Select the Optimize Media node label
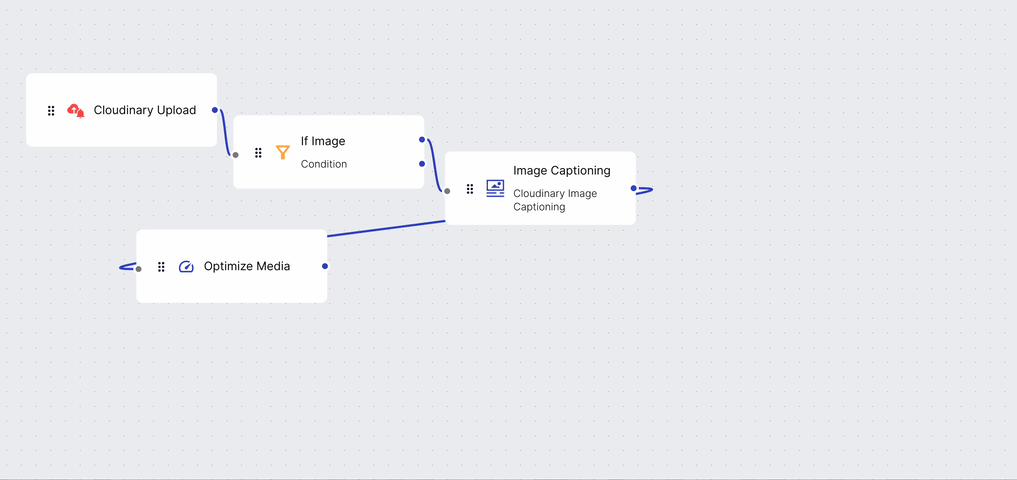 pyautogui.click(x=247, y=266)
